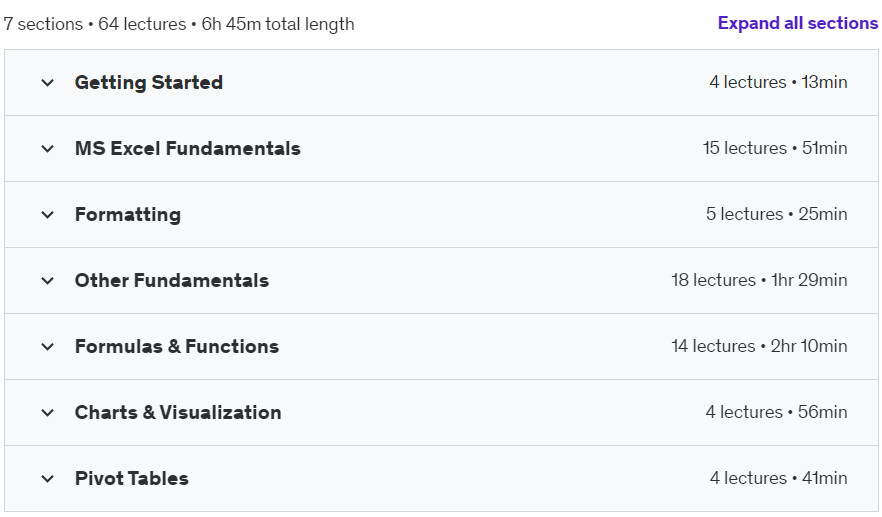The width and height of the screenshot is (882, 517).
Task: Expand the Charts & Visualization chevron
Action: coord(48,412)
